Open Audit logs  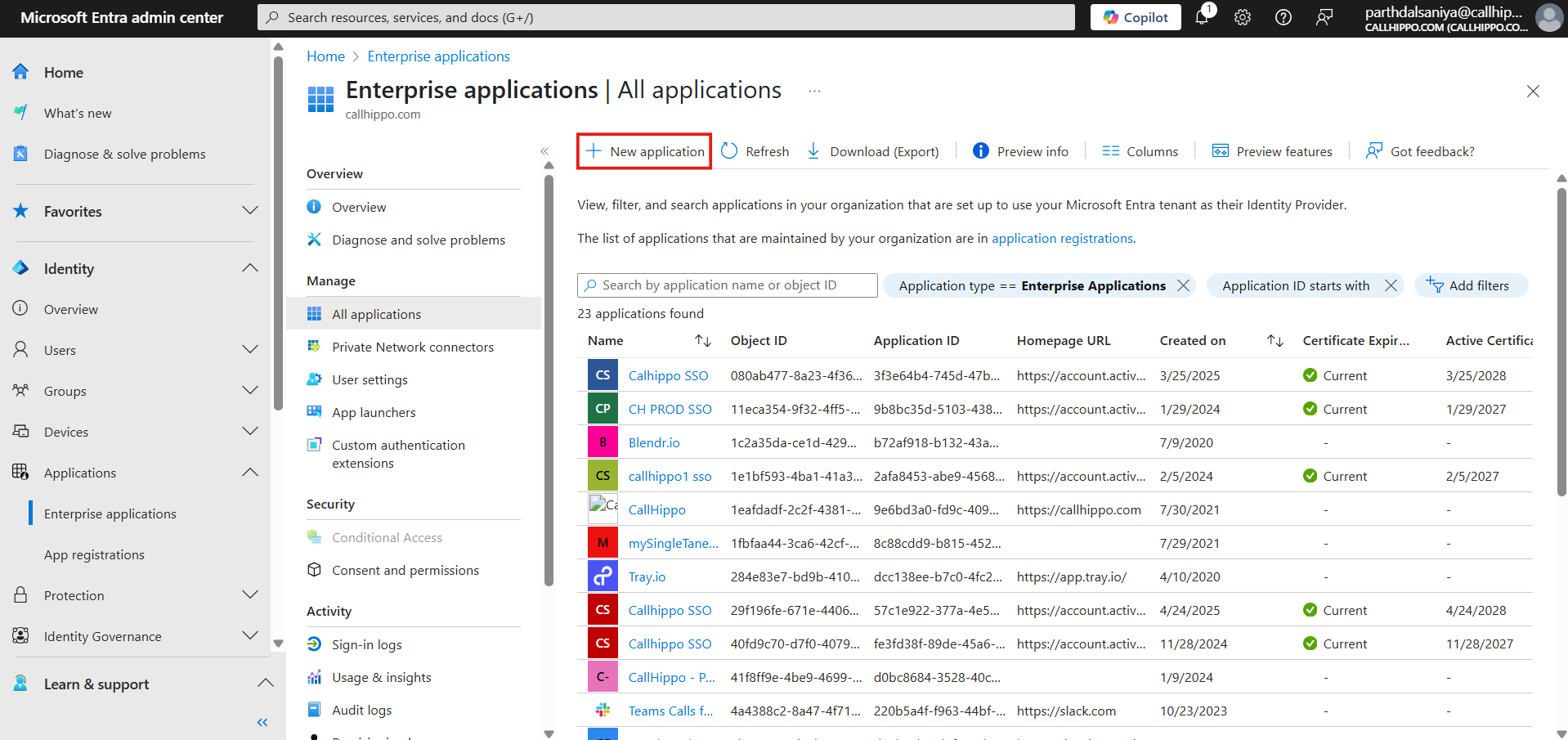click(x=361, y=710)
